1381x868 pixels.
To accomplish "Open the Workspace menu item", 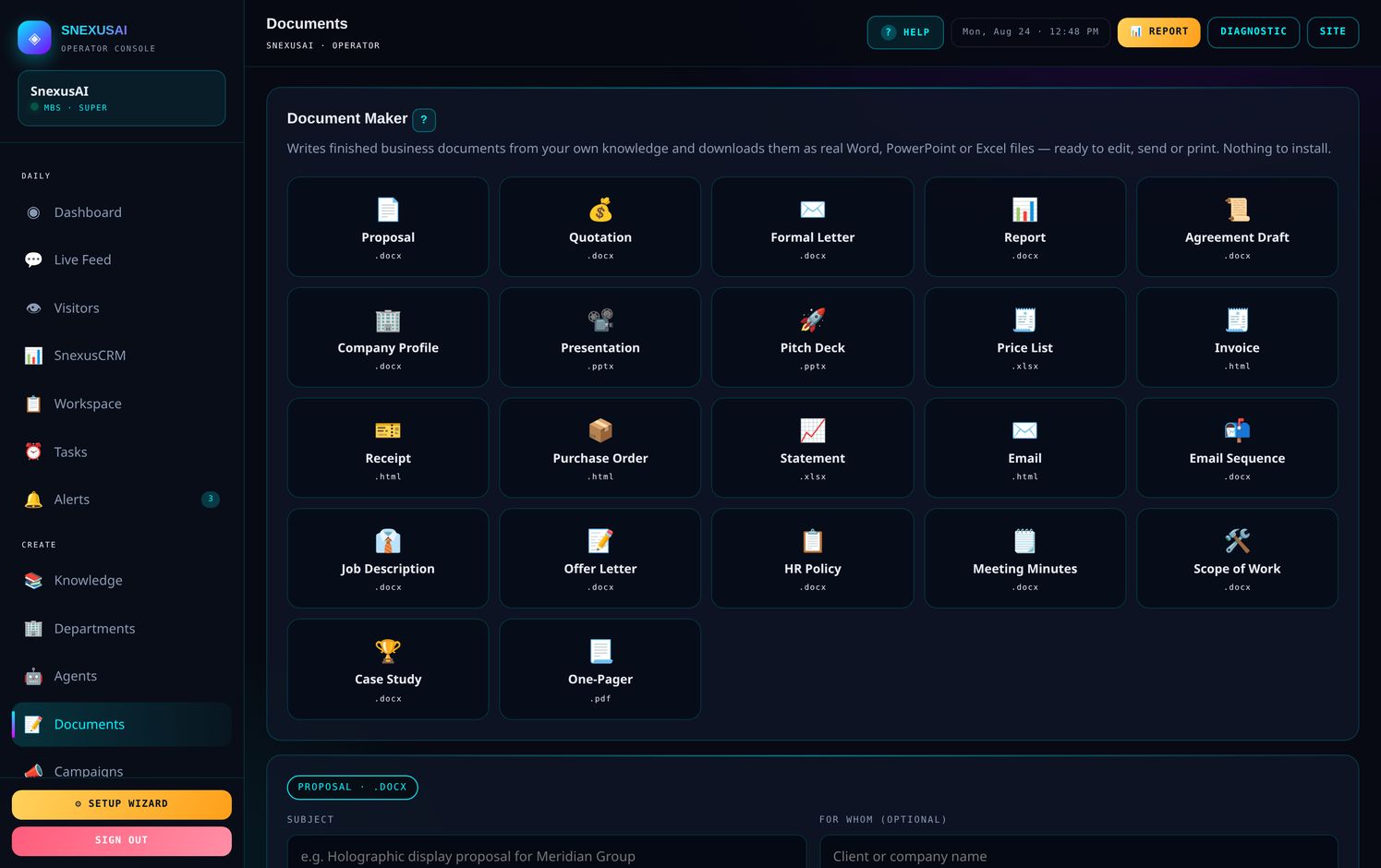I will pyautogui.click(x=122, y=404).
